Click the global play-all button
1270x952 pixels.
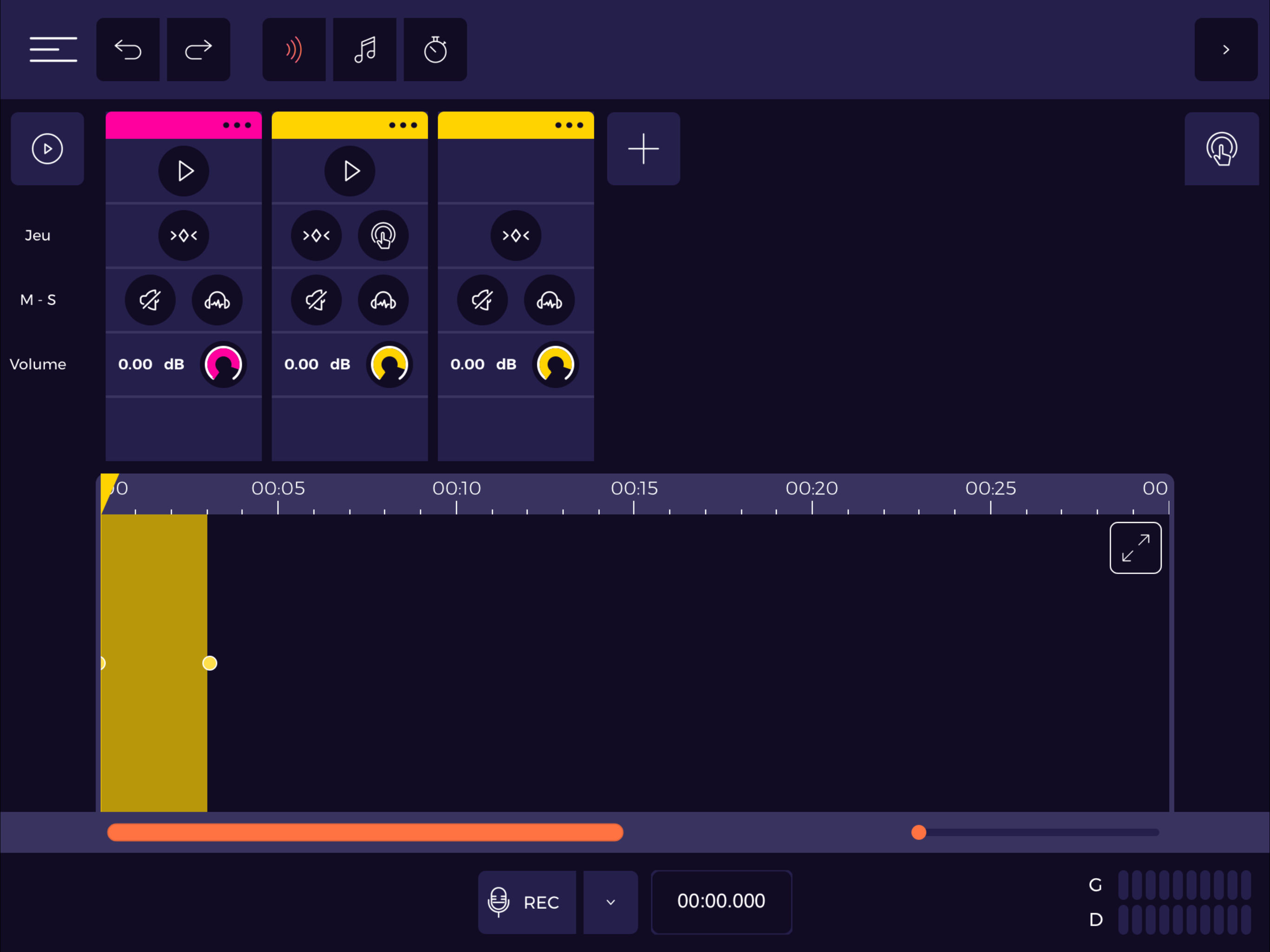(47, 149)
